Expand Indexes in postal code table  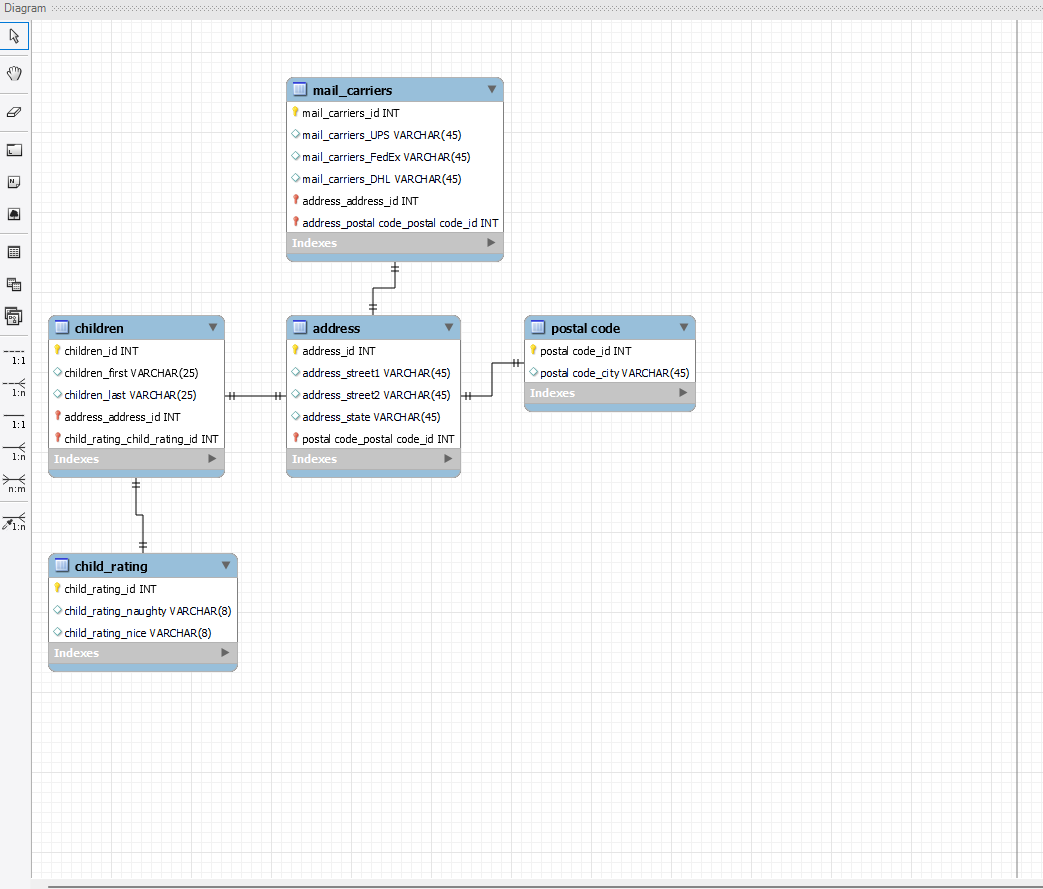click(683, 393)
